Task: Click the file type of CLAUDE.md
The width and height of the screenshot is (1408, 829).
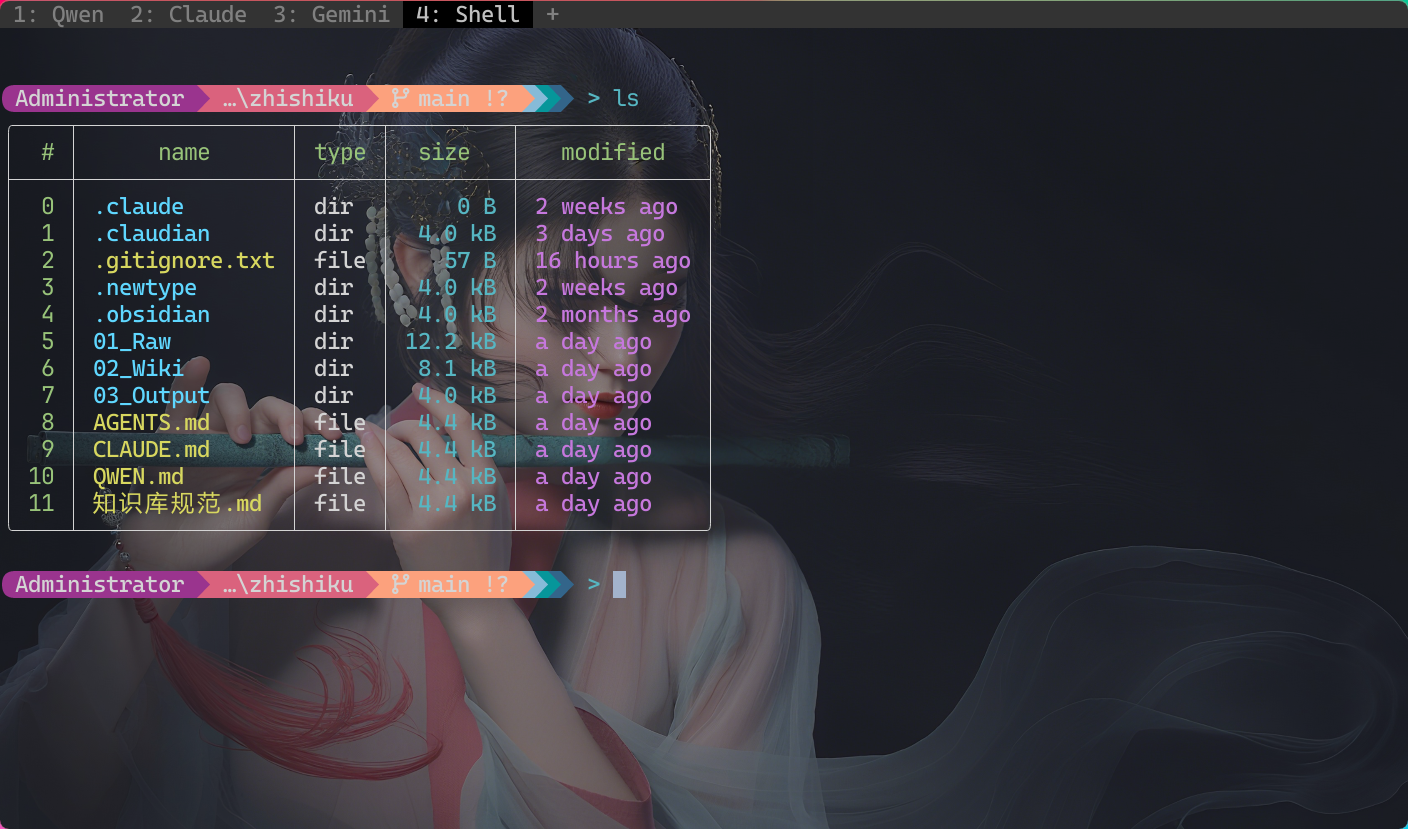Action: tap(340, 450)
